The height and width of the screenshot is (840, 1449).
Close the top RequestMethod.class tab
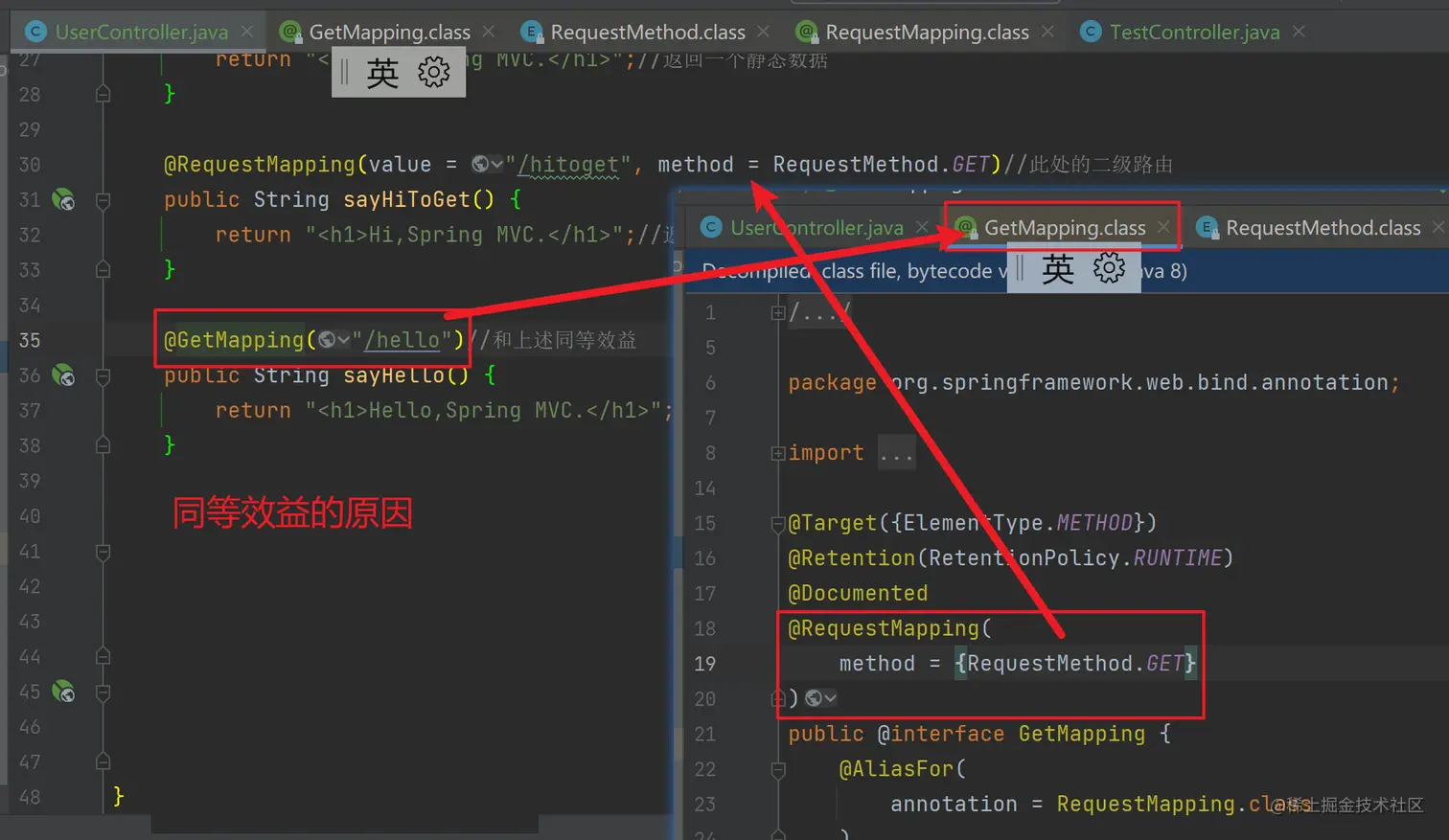[763, 32]
